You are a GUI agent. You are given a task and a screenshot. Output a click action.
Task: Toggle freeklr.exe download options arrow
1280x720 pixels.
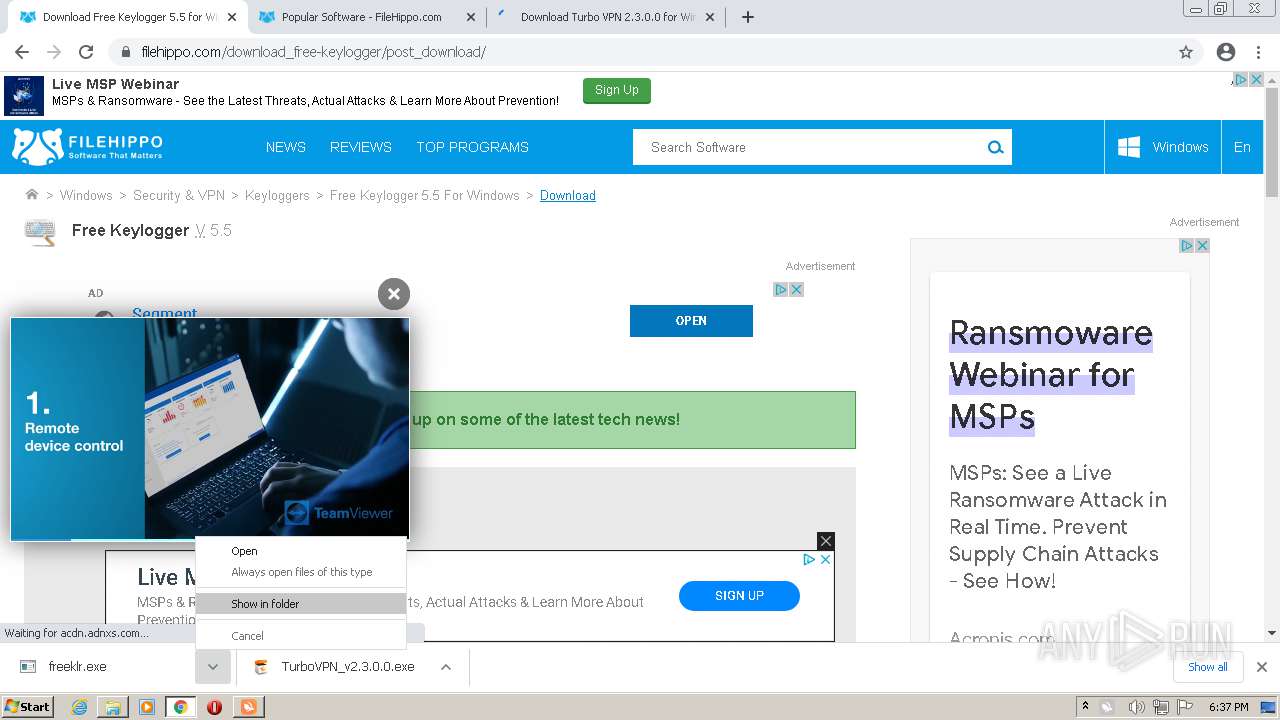click(213, 667)
